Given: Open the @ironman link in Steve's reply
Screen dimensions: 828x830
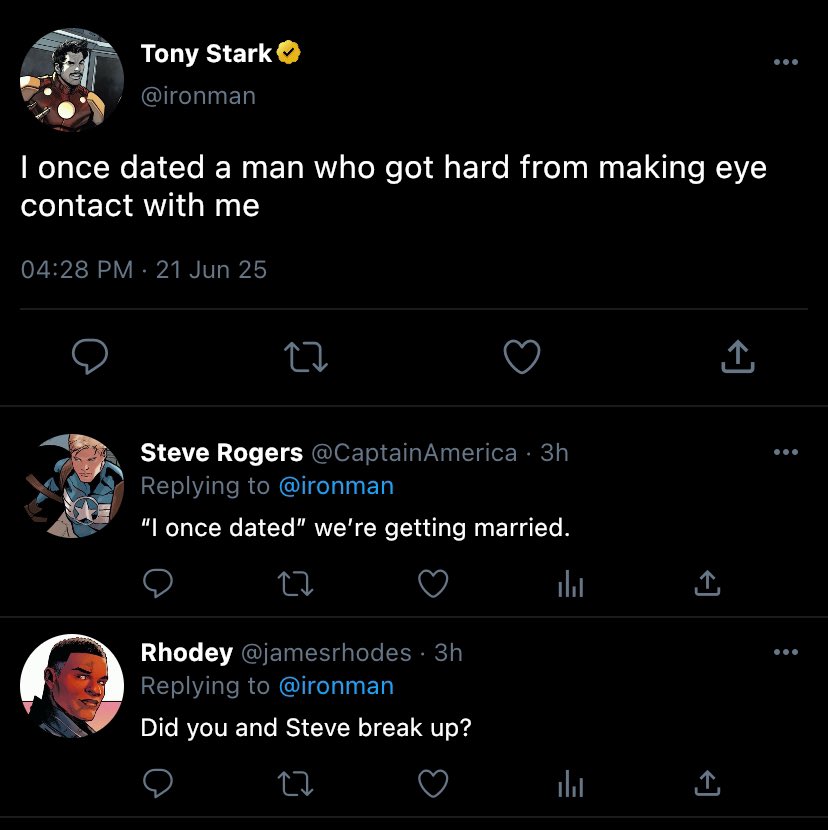Looking at the screenshot, I should pyautogui.click(x=335, y=486).
